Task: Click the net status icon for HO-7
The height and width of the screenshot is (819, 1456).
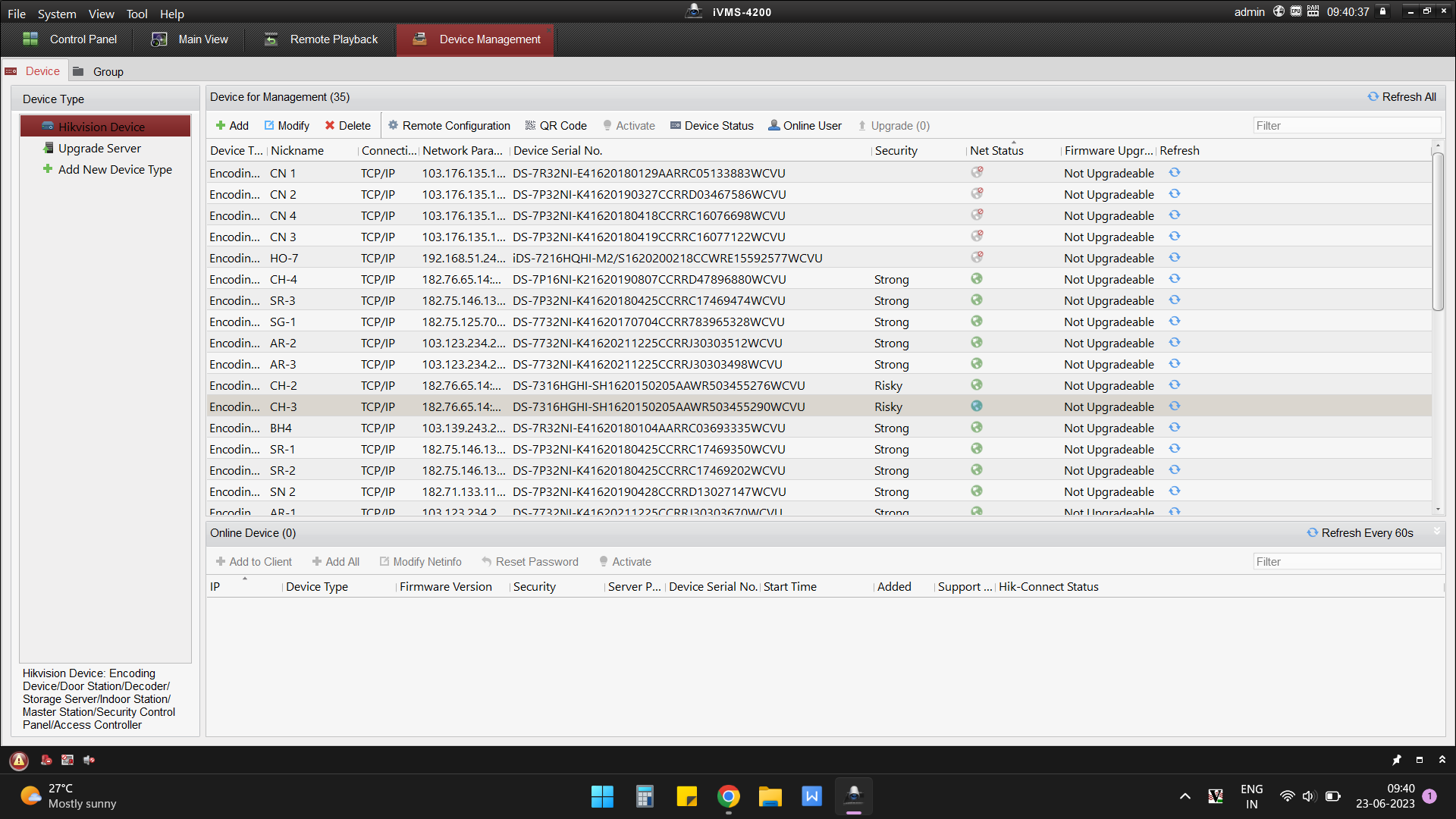Action: click(977, 257)
